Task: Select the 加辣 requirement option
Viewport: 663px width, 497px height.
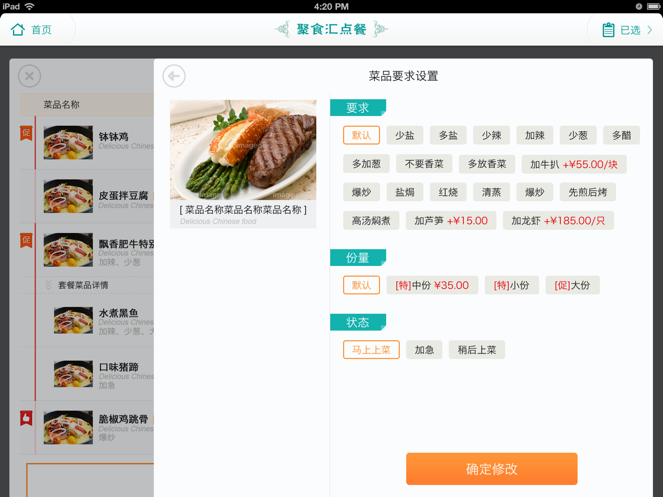Action: (x=535, y=136)
